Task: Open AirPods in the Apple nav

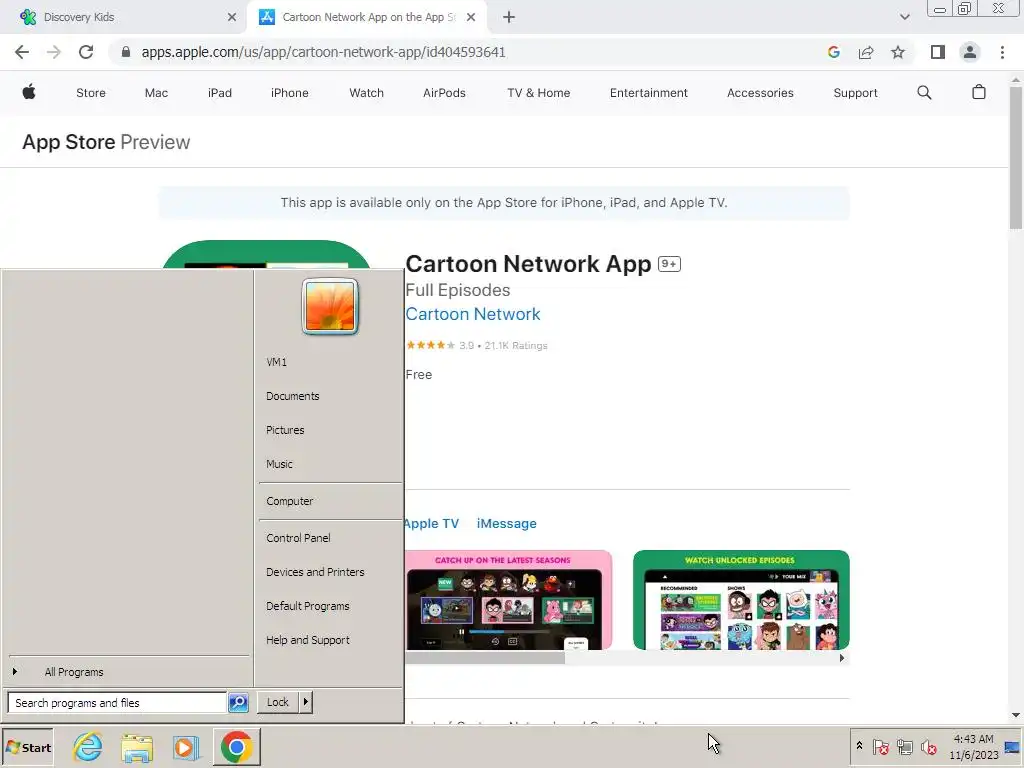Action: pos(444,93)
